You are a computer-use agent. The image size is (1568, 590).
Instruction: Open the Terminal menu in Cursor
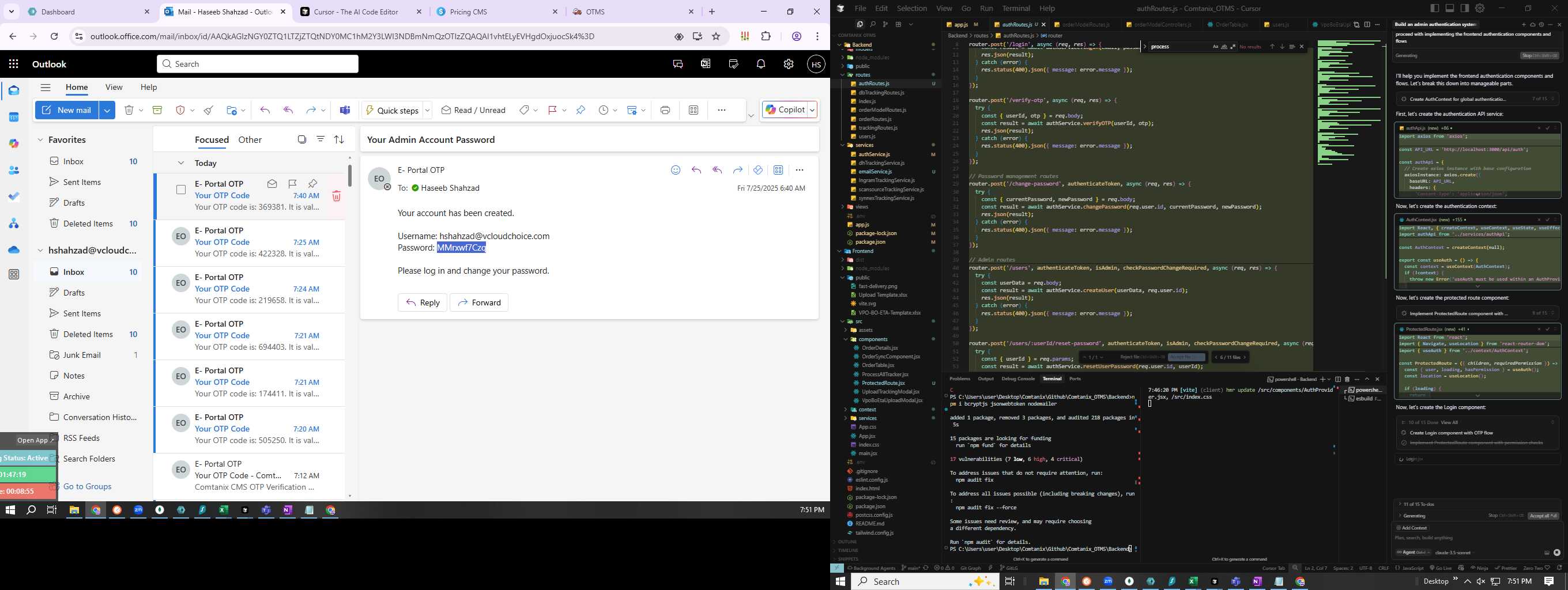click(1016, 9)
